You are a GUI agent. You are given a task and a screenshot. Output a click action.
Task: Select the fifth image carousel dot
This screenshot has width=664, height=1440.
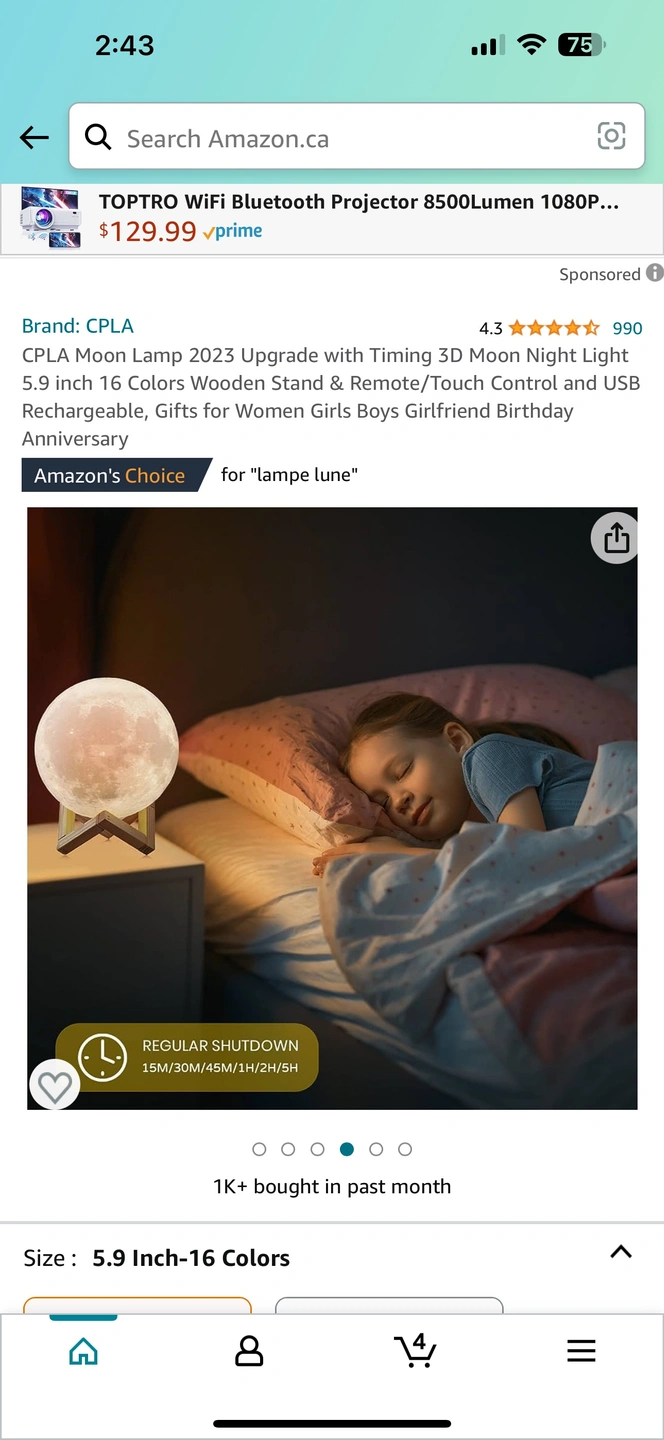pos(376,1149)
